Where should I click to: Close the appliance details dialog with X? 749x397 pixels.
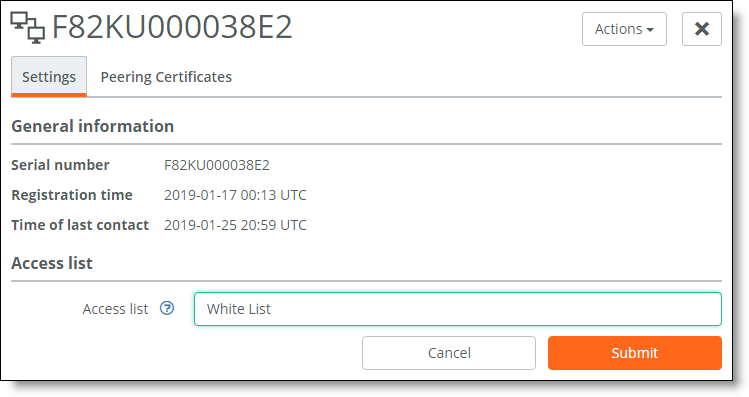click(701, 29)
